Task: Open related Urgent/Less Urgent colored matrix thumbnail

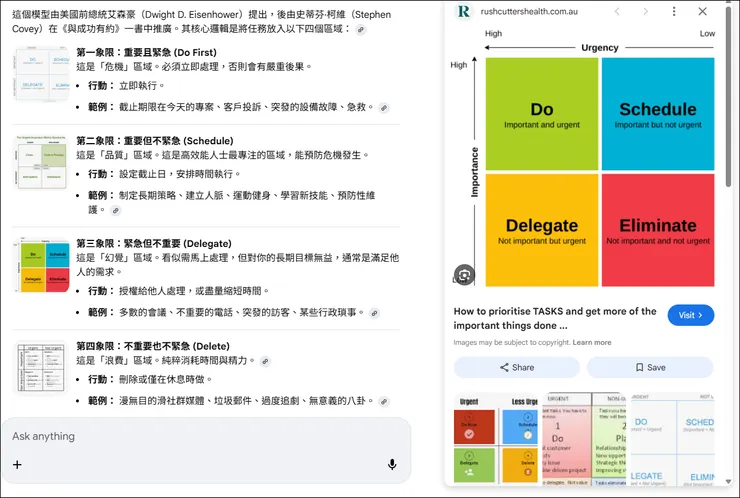Action: coord(496,439)
